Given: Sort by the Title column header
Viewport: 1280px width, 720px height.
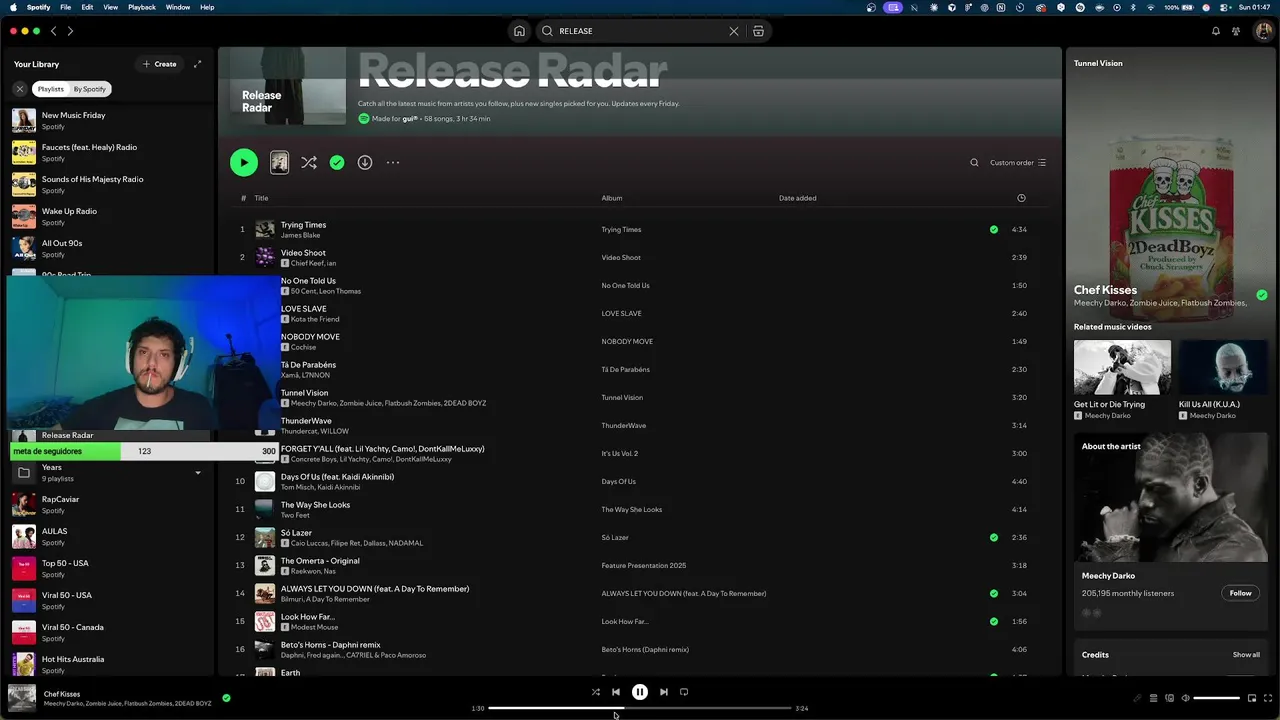Looking at the screenshot, I should pyautogui.click(x=261, y=198).
